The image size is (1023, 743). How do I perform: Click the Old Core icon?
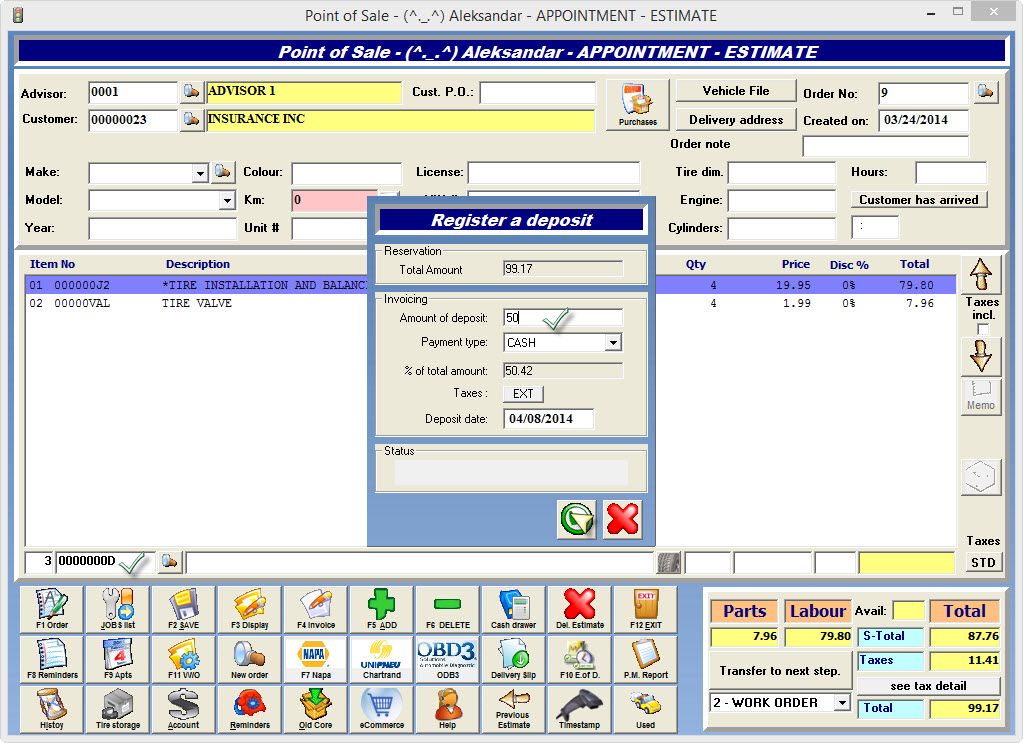click(316, 709)
